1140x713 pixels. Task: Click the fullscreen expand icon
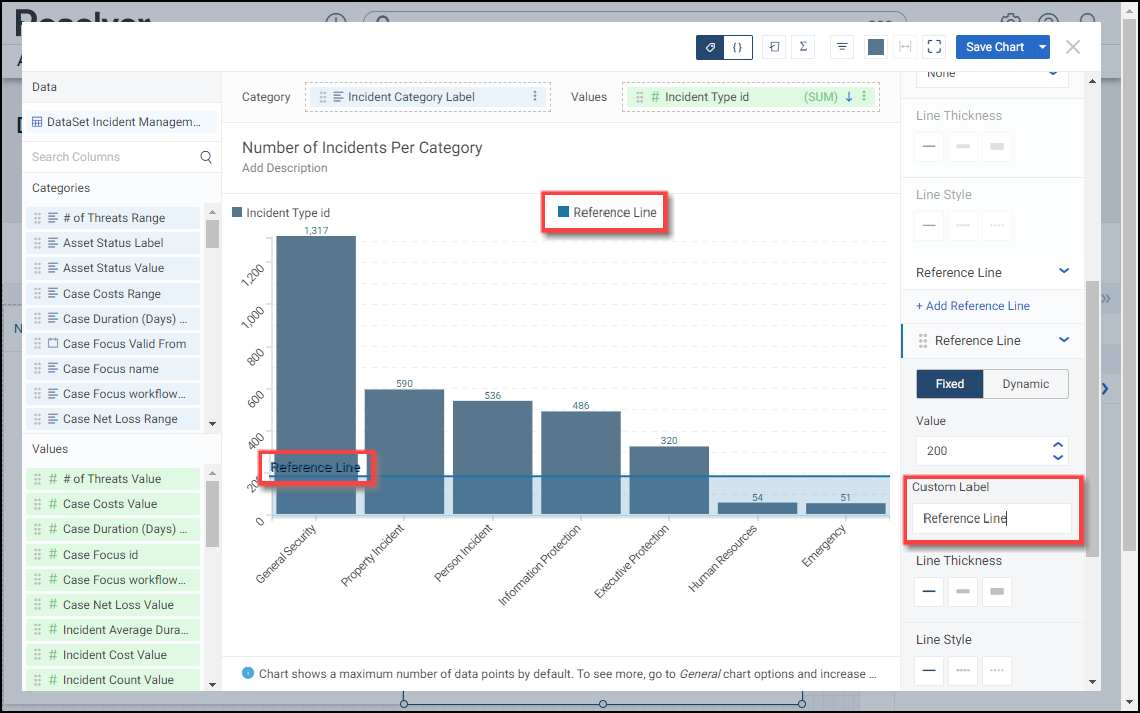[934, 47]
